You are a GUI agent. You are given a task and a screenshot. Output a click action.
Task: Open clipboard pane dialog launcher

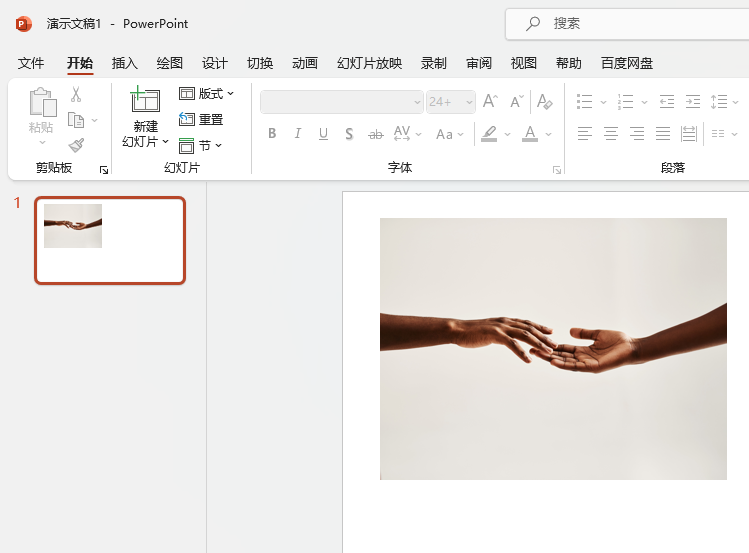[x=104, y=170]
